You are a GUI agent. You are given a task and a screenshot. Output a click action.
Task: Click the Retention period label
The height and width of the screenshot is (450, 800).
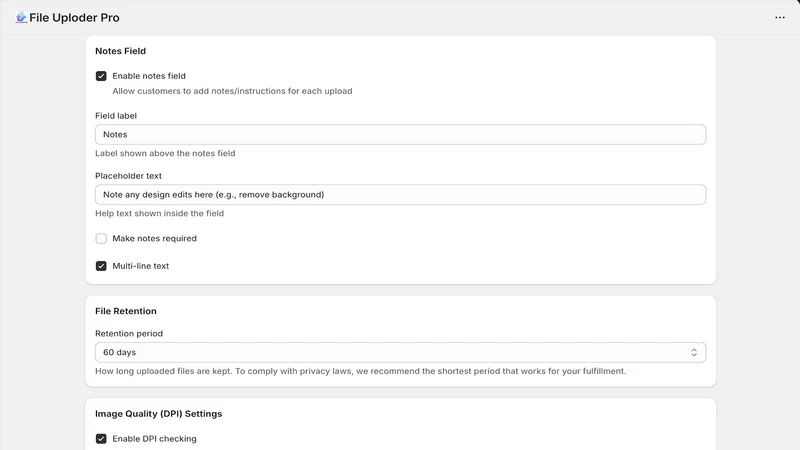(129, 334)
